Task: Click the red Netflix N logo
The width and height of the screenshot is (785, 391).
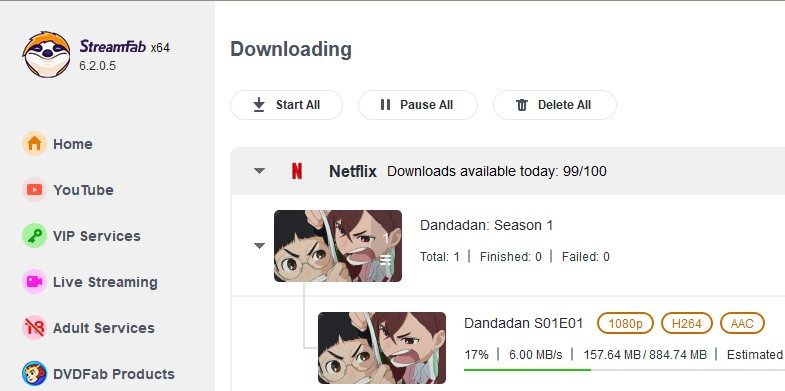Action: (x=297, y=171)
